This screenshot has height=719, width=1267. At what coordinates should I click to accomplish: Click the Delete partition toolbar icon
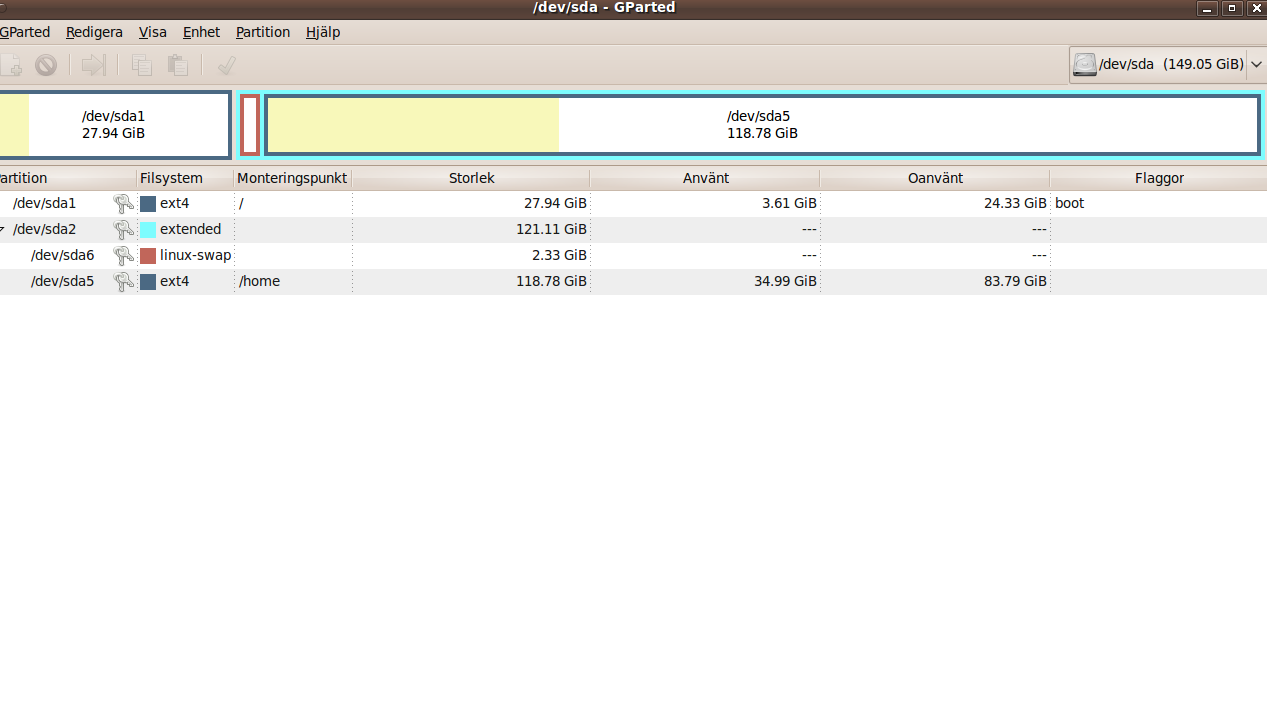coord(46,65)
